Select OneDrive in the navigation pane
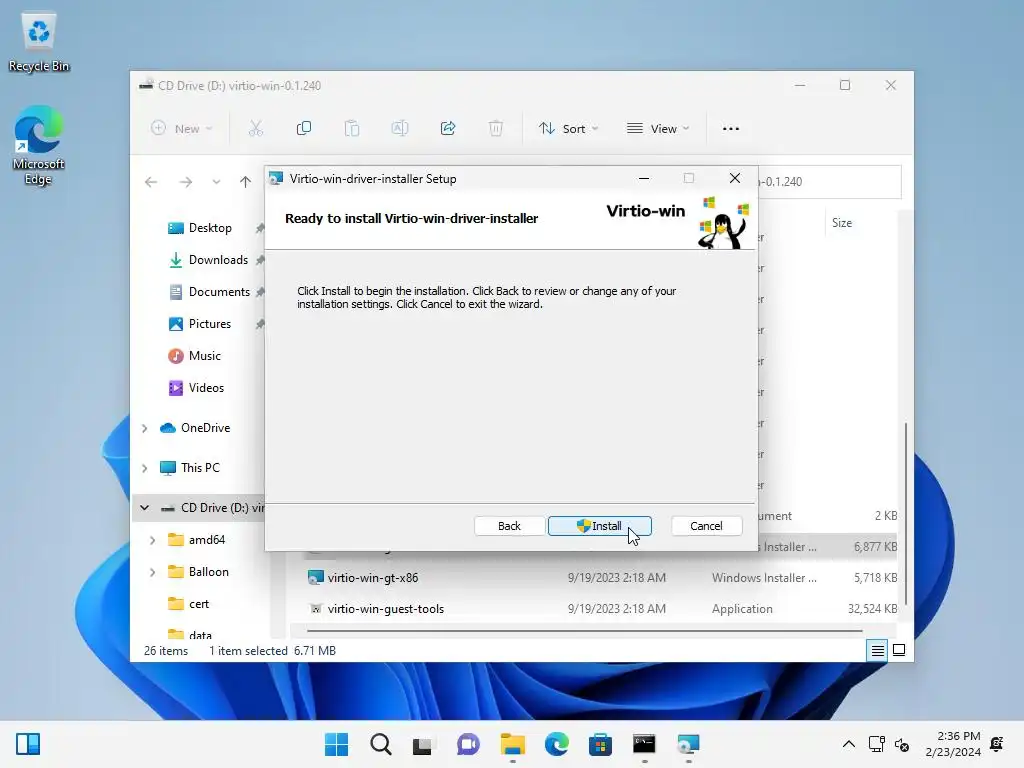This screenshot has width=1024, height=768. [x=205, y=428]
